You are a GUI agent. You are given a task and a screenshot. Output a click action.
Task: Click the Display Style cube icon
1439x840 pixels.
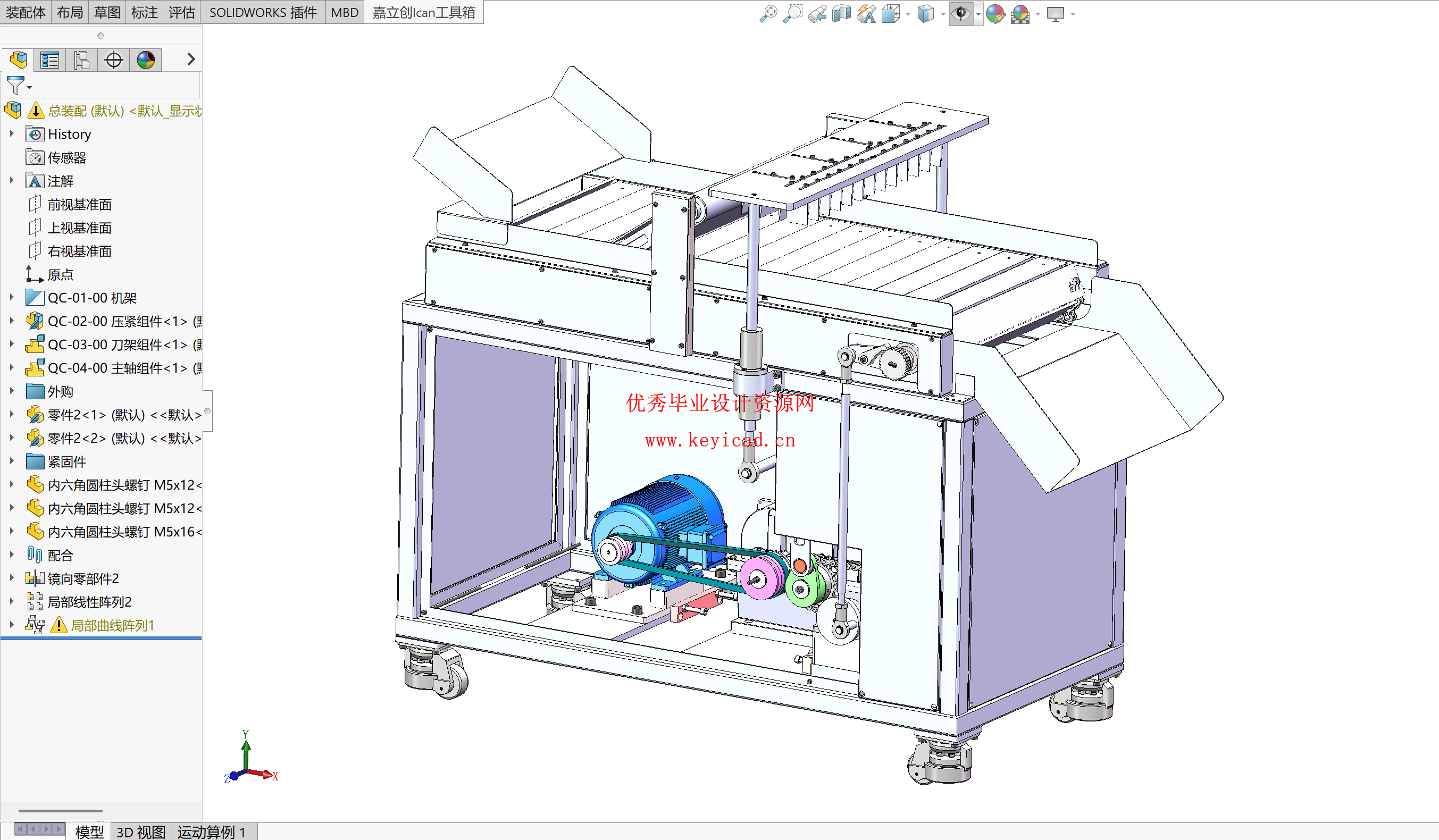click(925, 13)
